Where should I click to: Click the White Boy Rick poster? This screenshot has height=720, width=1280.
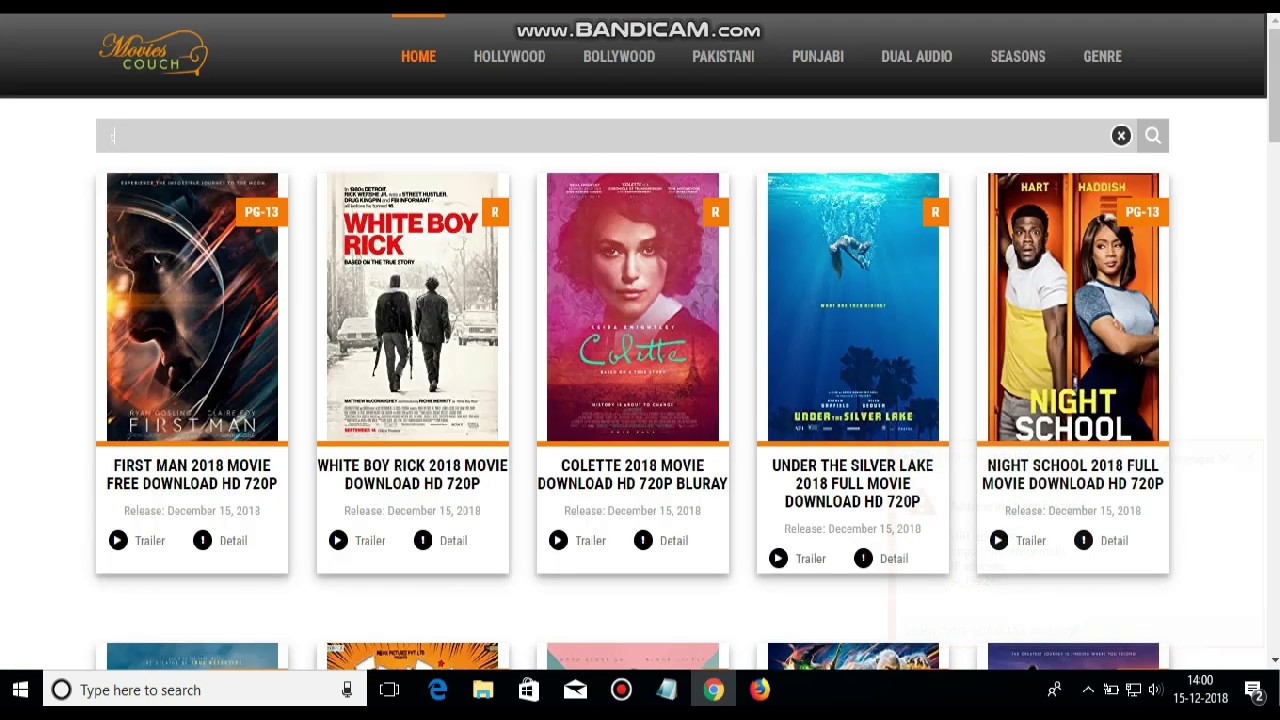[412, 307]
